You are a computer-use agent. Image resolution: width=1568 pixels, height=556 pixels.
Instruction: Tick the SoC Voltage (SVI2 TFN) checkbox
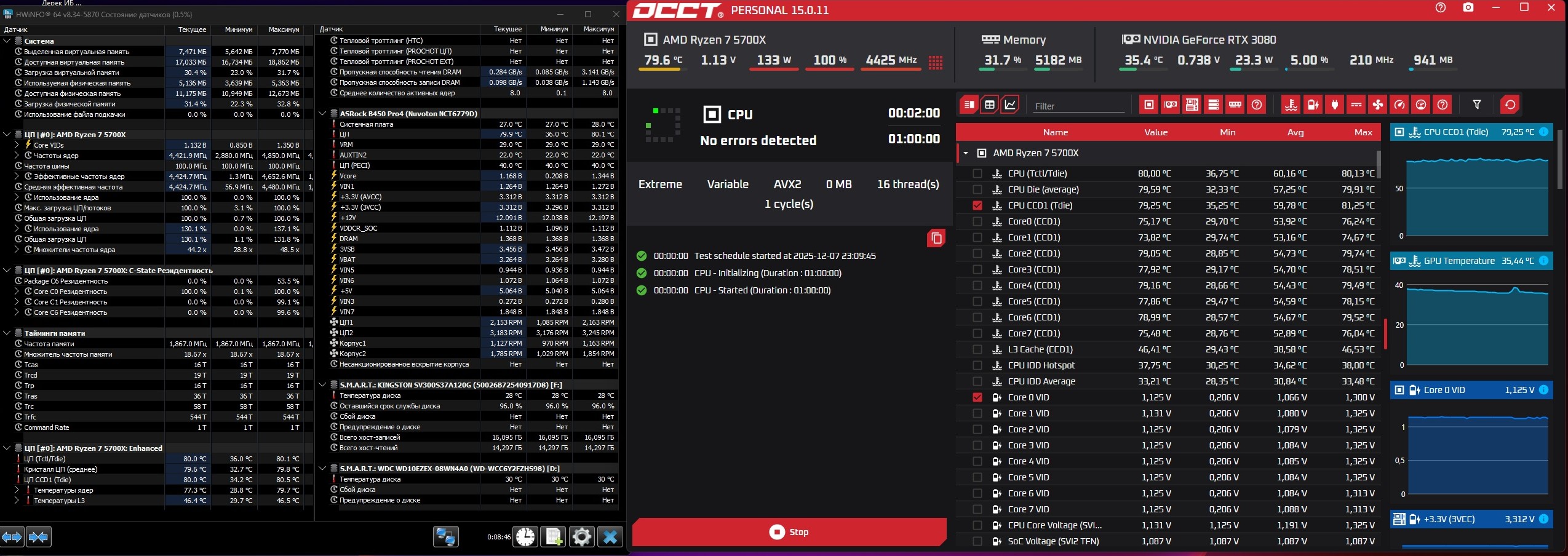(x=977, y=541)
